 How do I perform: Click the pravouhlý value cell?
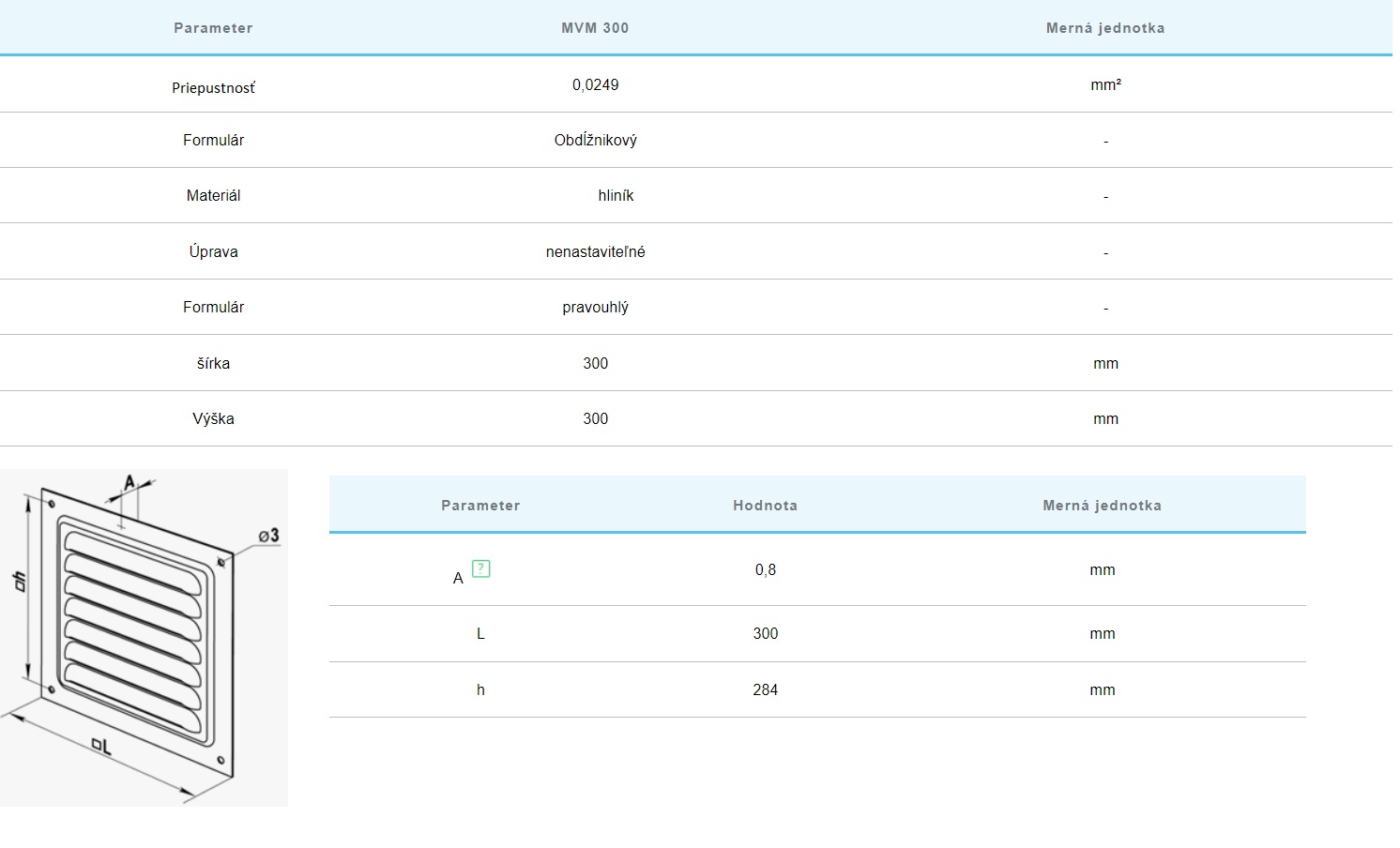595,307
